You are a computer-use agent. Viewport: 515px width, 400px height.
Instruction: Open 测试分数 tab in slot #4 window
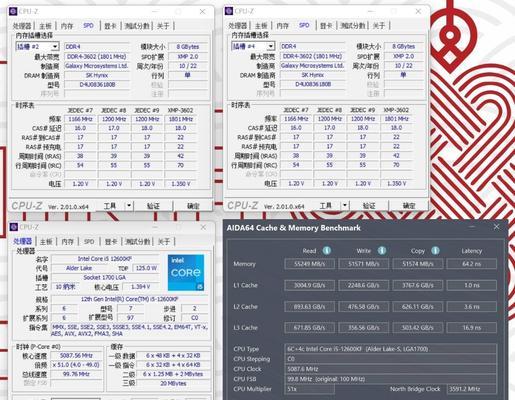click(353, 25)
